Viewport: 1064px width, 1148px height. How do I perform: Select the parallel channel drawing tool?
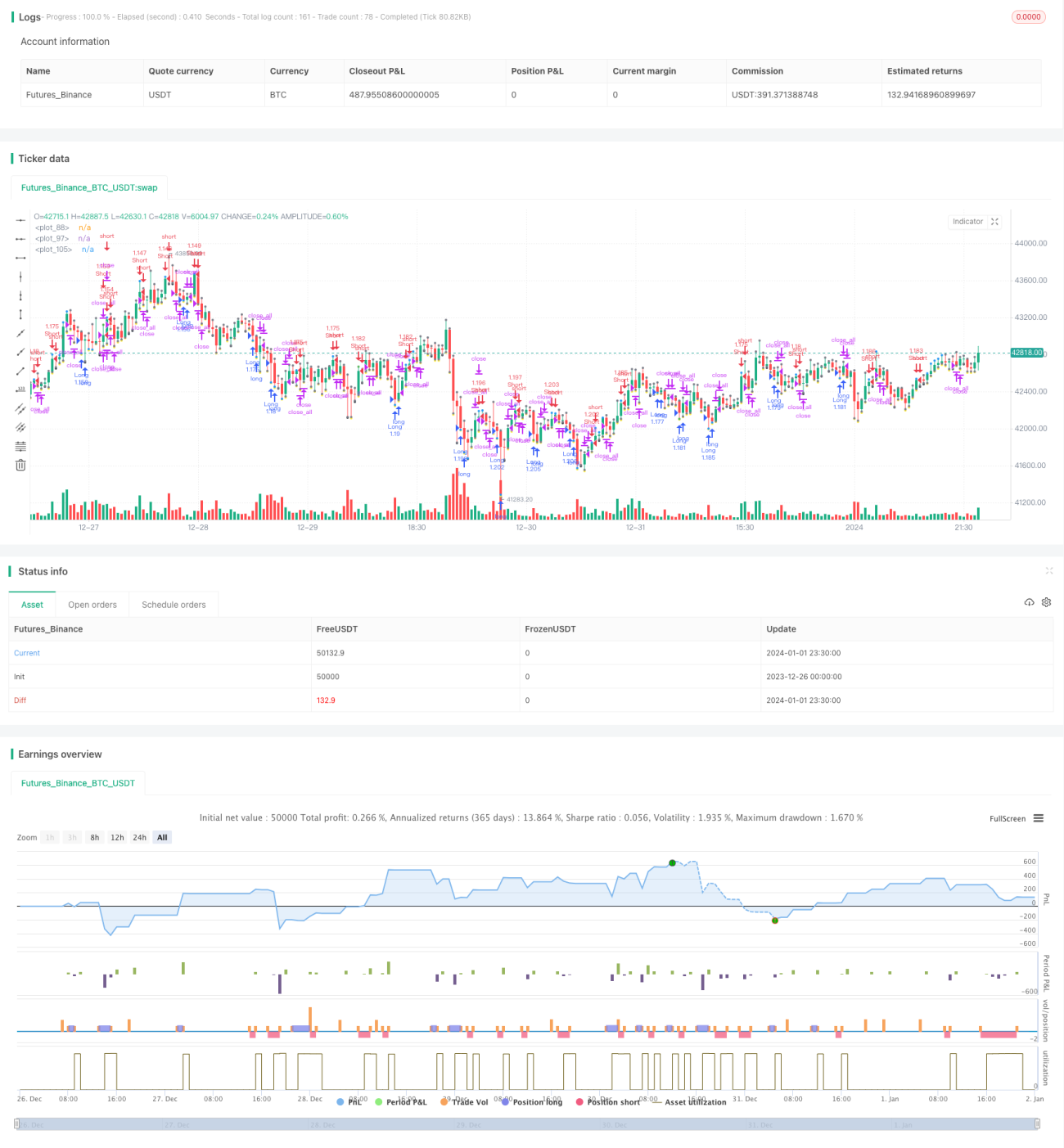pos(20,408)
